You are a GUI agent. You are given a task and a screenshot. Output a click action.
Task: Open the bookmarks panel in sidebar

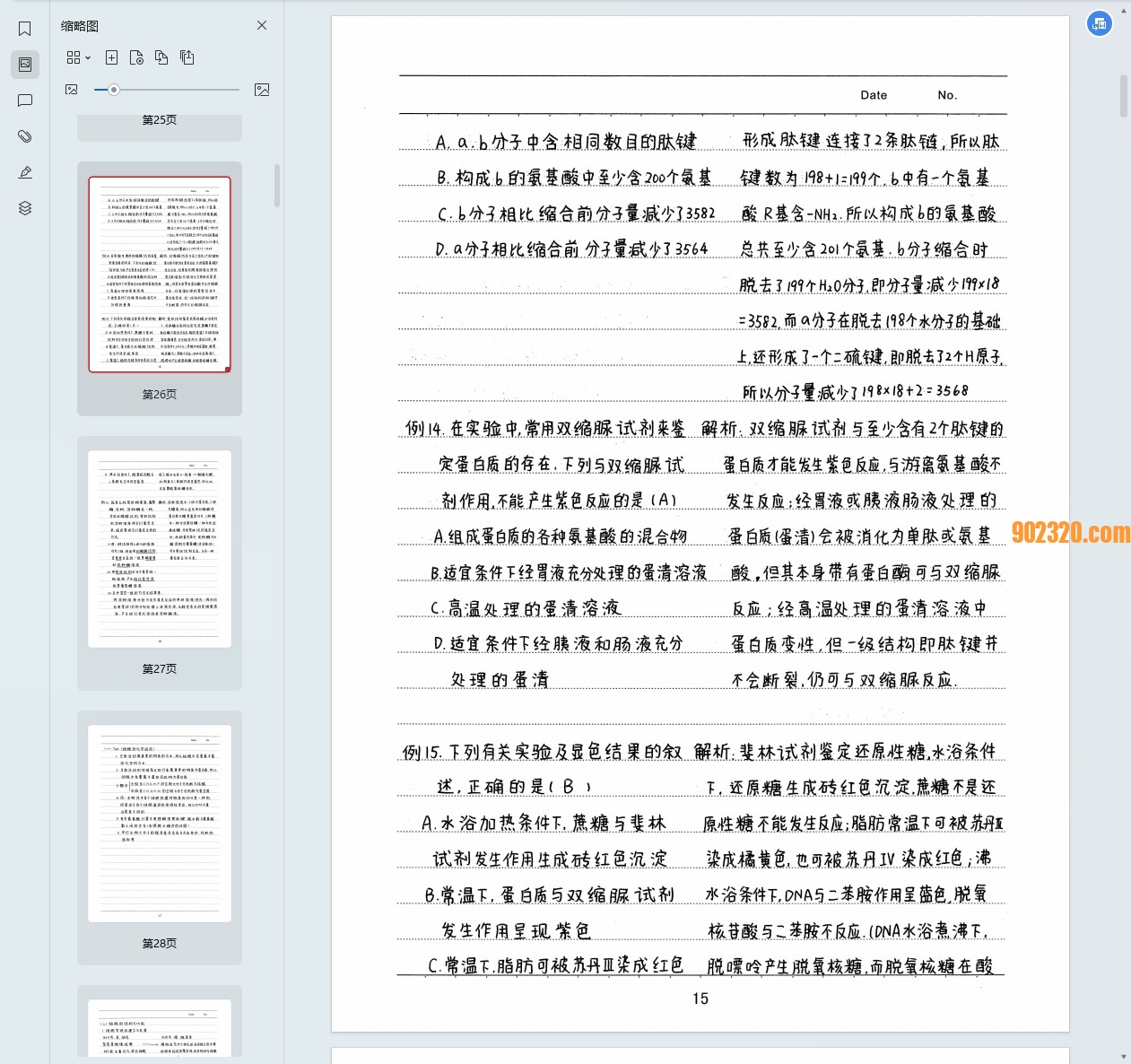point(25,29)
